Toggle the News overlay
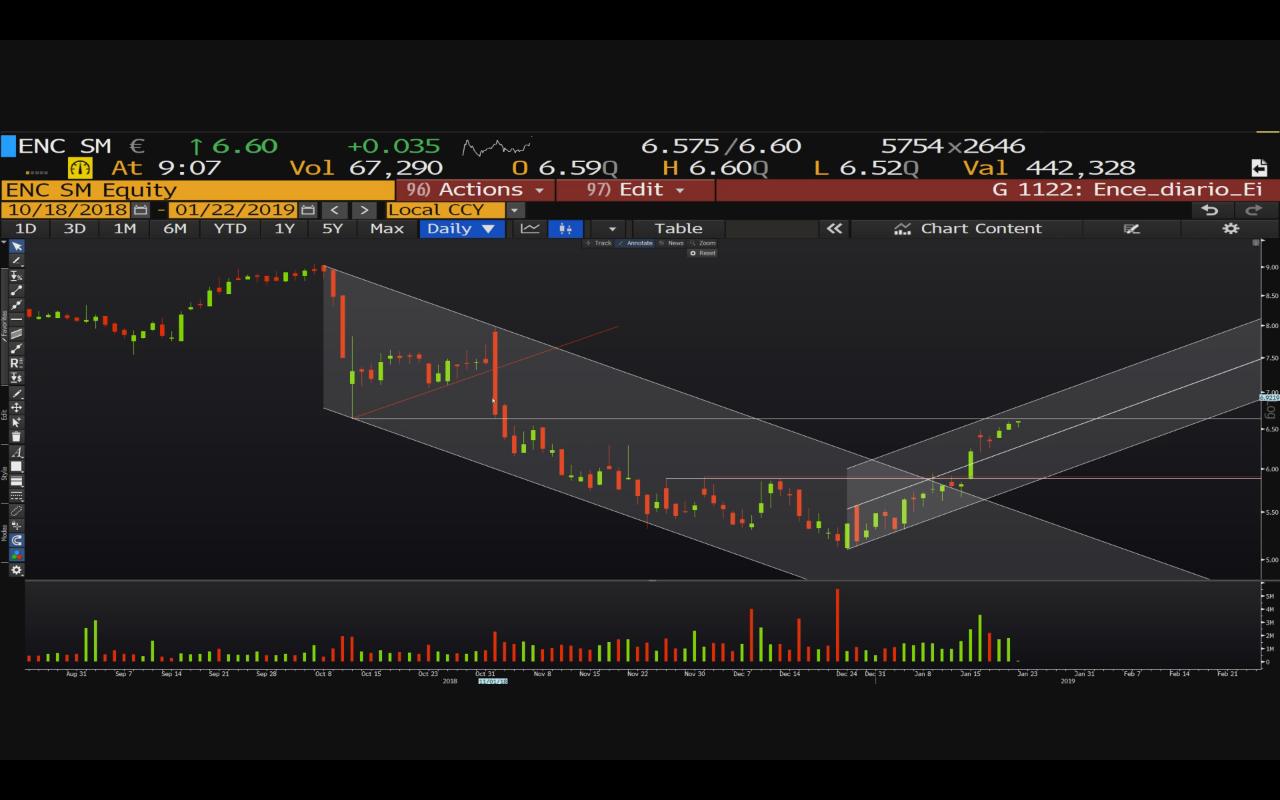 coord(672,243)
